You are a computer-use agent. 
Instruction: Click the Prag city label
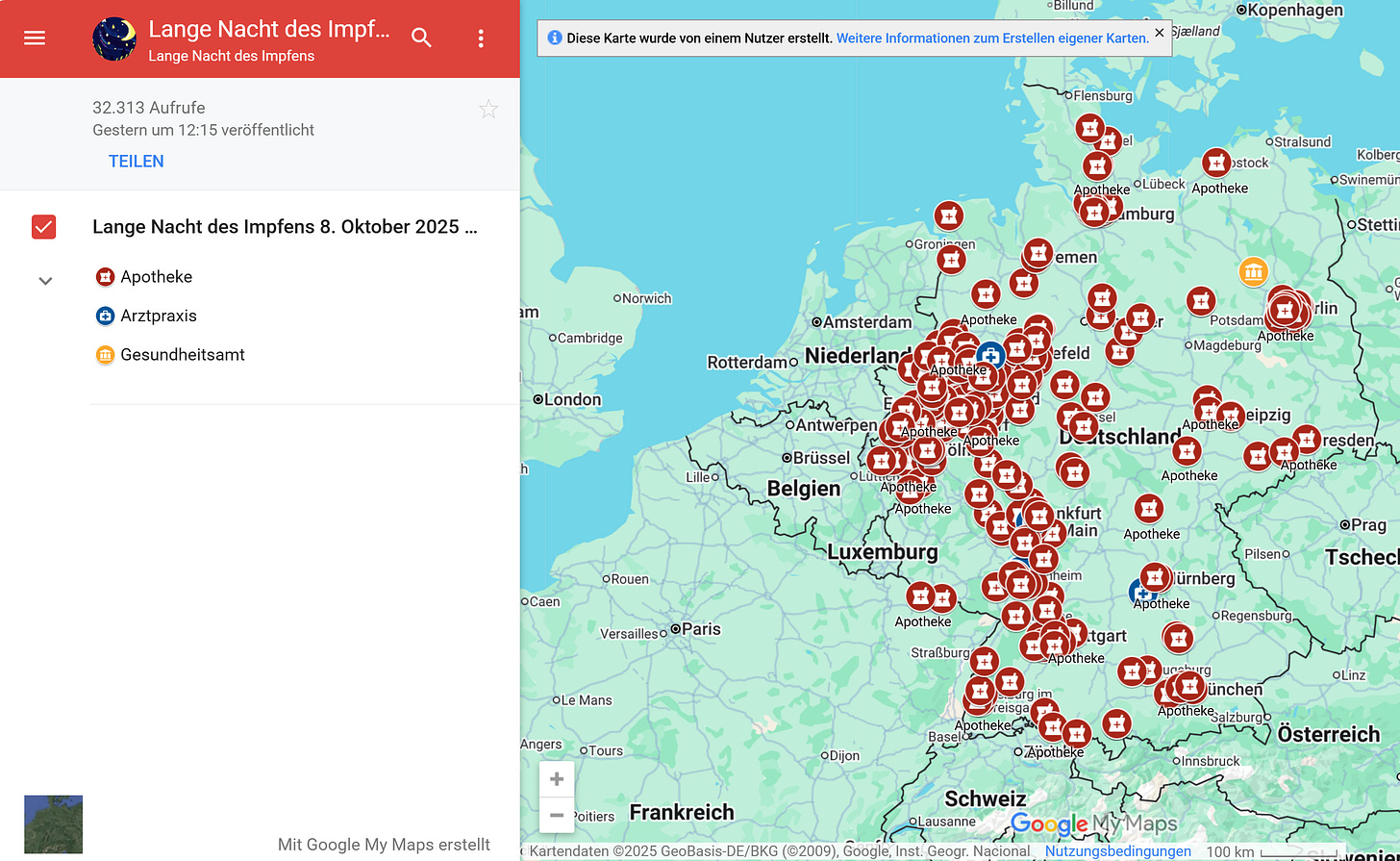coord(1368,525)
